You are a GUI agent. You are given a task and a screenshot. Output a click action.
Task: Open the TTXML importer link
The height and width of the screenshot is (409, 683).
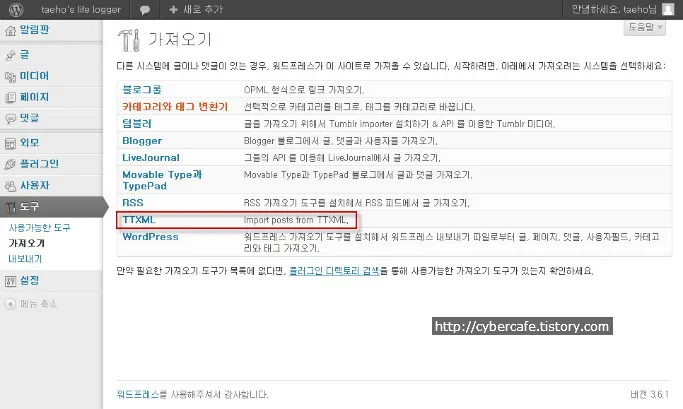139,220
